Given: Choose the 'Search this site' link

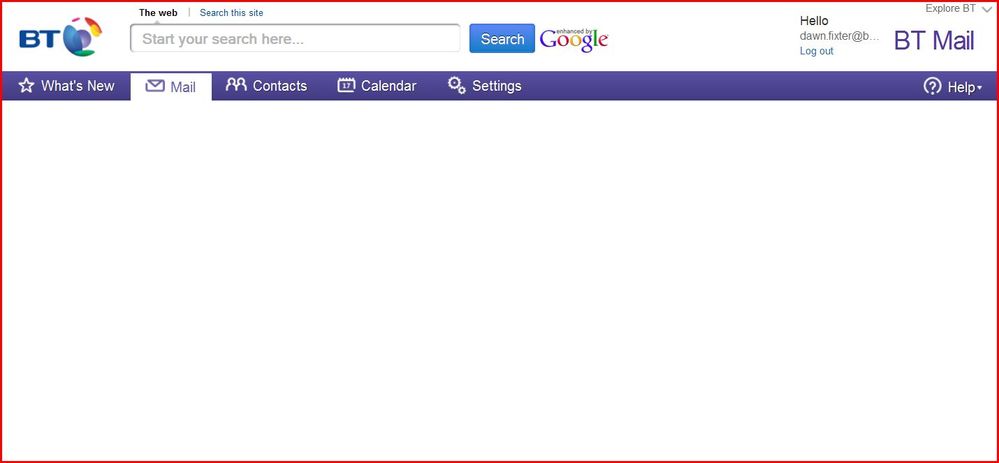Looking at the screenshot, I should [231, 13].
